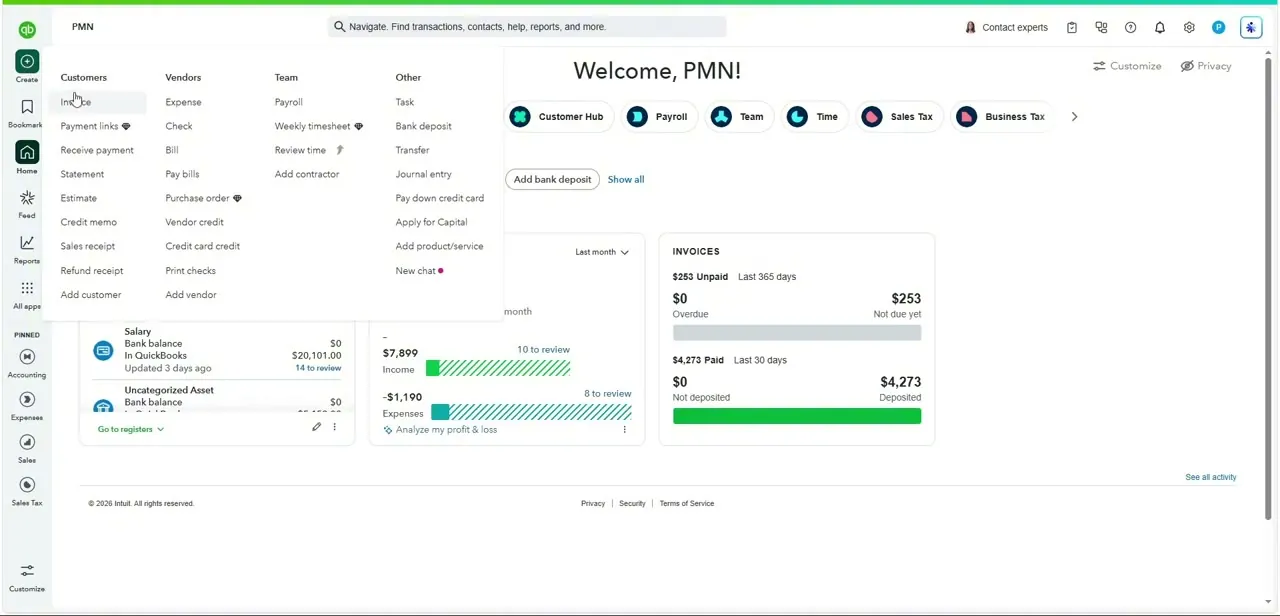Show more shortcuts with right chevron

pyautogui.click(x=1074, y=117)
